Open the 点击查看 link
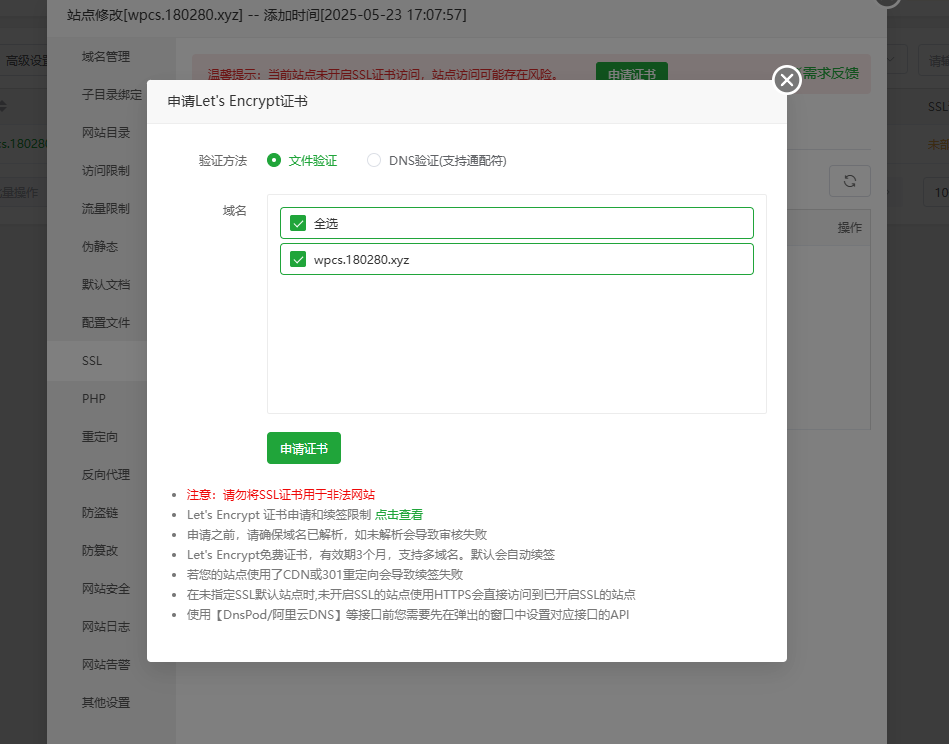 399,514
